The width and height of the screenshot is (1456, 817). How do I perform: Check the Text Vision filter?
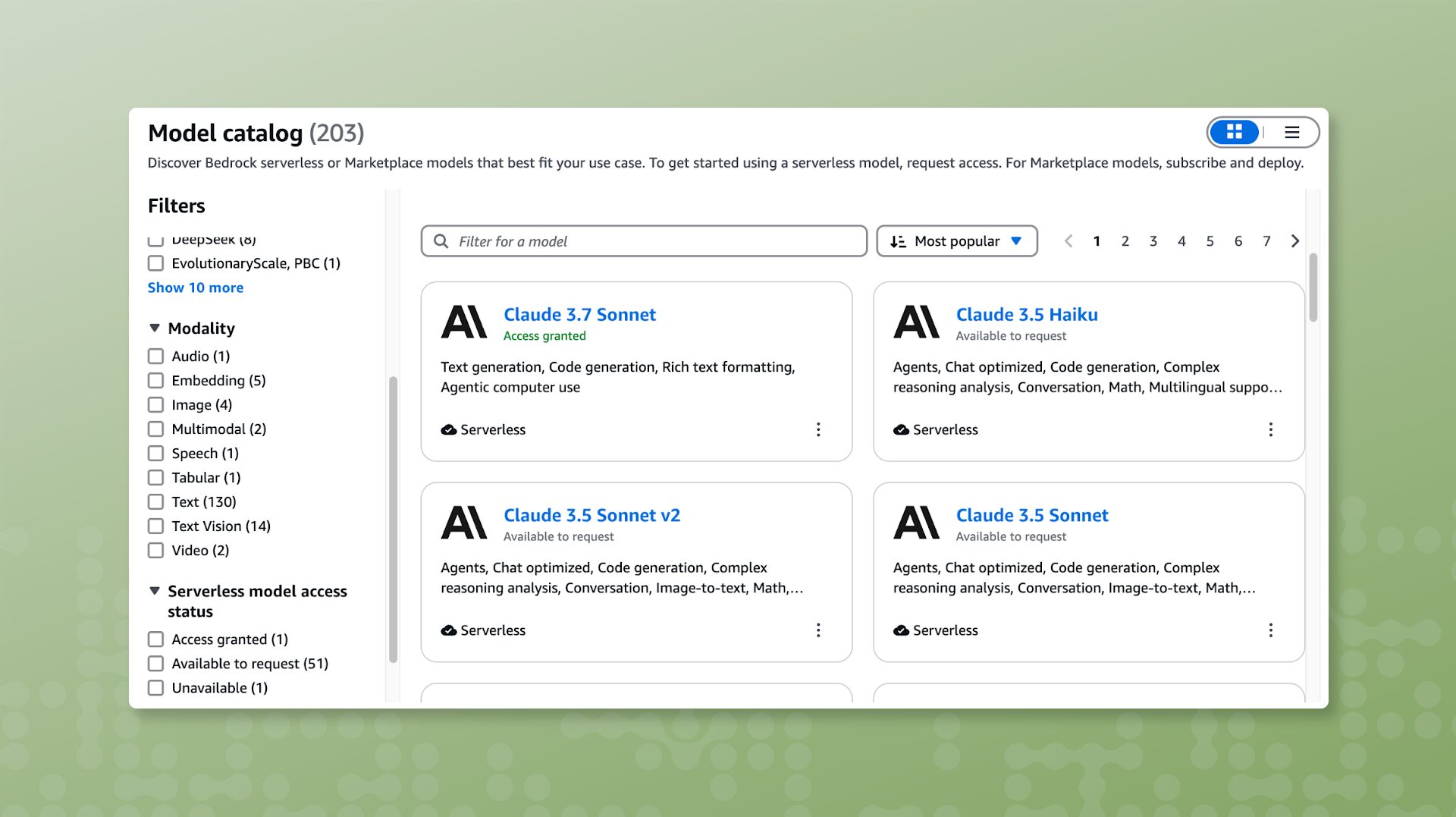pyautogui.click(x=155, y=526)
